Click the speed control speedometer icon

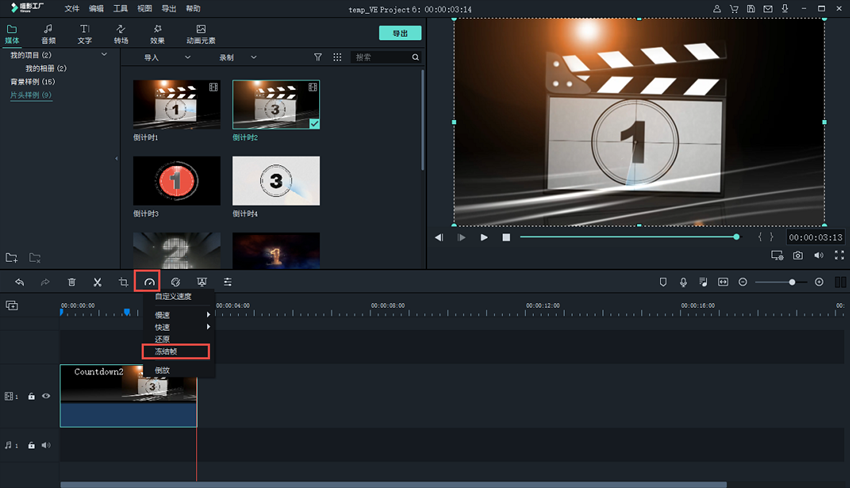pos(148,283)
